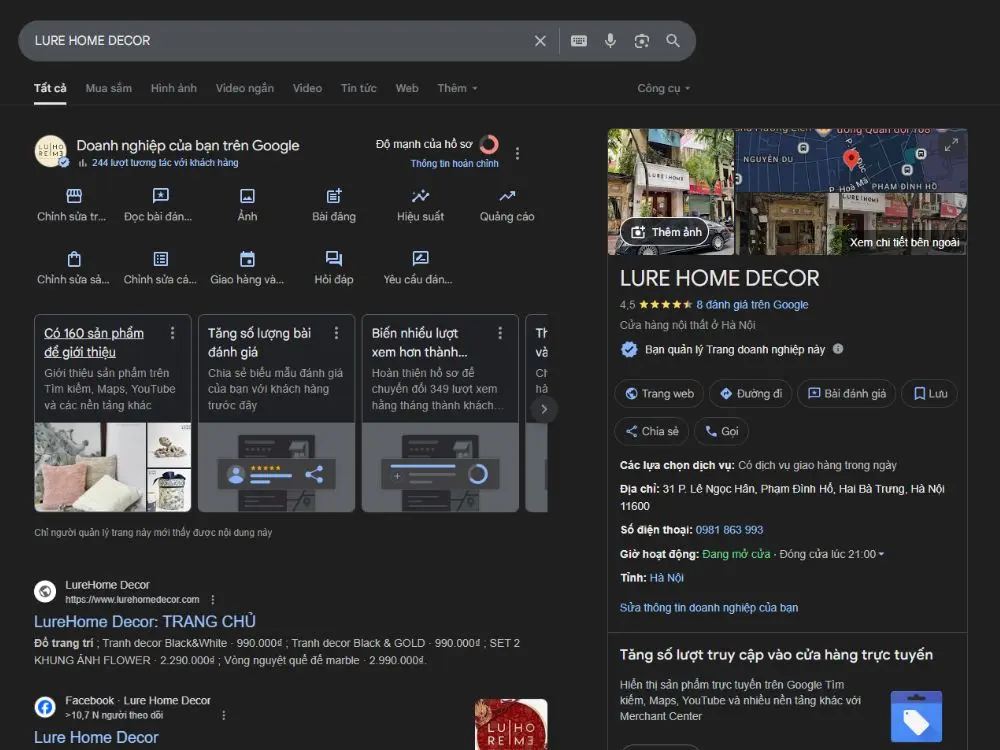Image resolution: width=1000 pixels, height=750 pixels.
Task: Click the Ảnh photos icon
Action: (247, 197)
